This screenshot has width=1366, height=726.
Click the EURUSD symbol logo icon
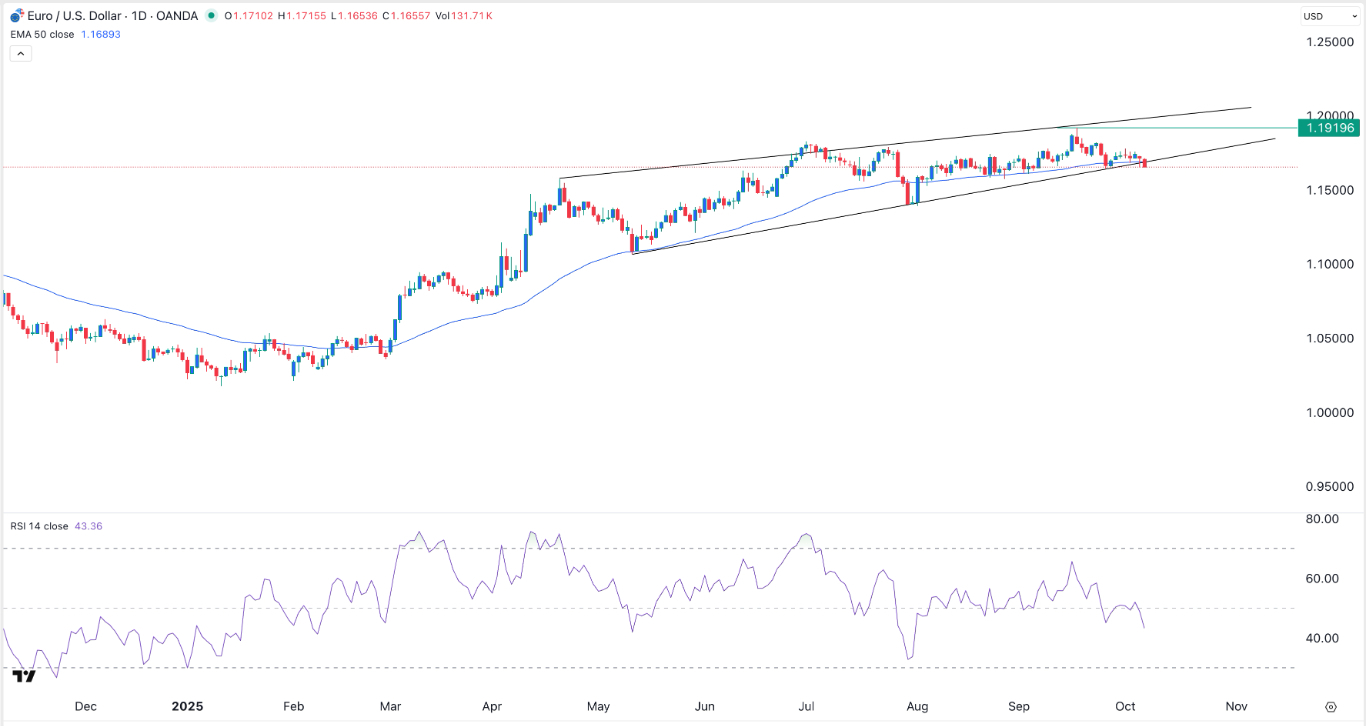[x=16, y=16]
